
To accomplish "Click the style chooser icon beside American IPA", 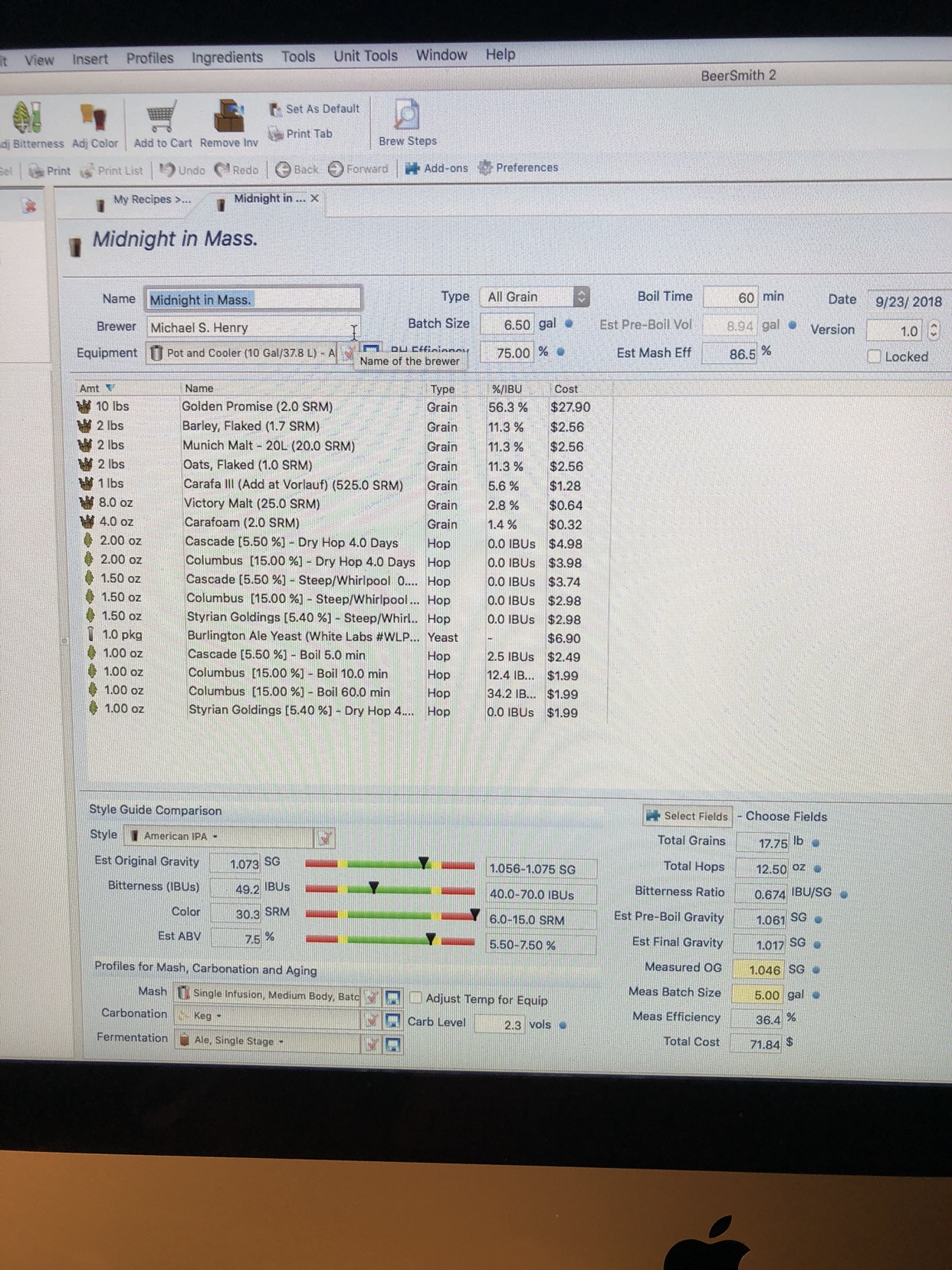I will (x=325, y=838).
